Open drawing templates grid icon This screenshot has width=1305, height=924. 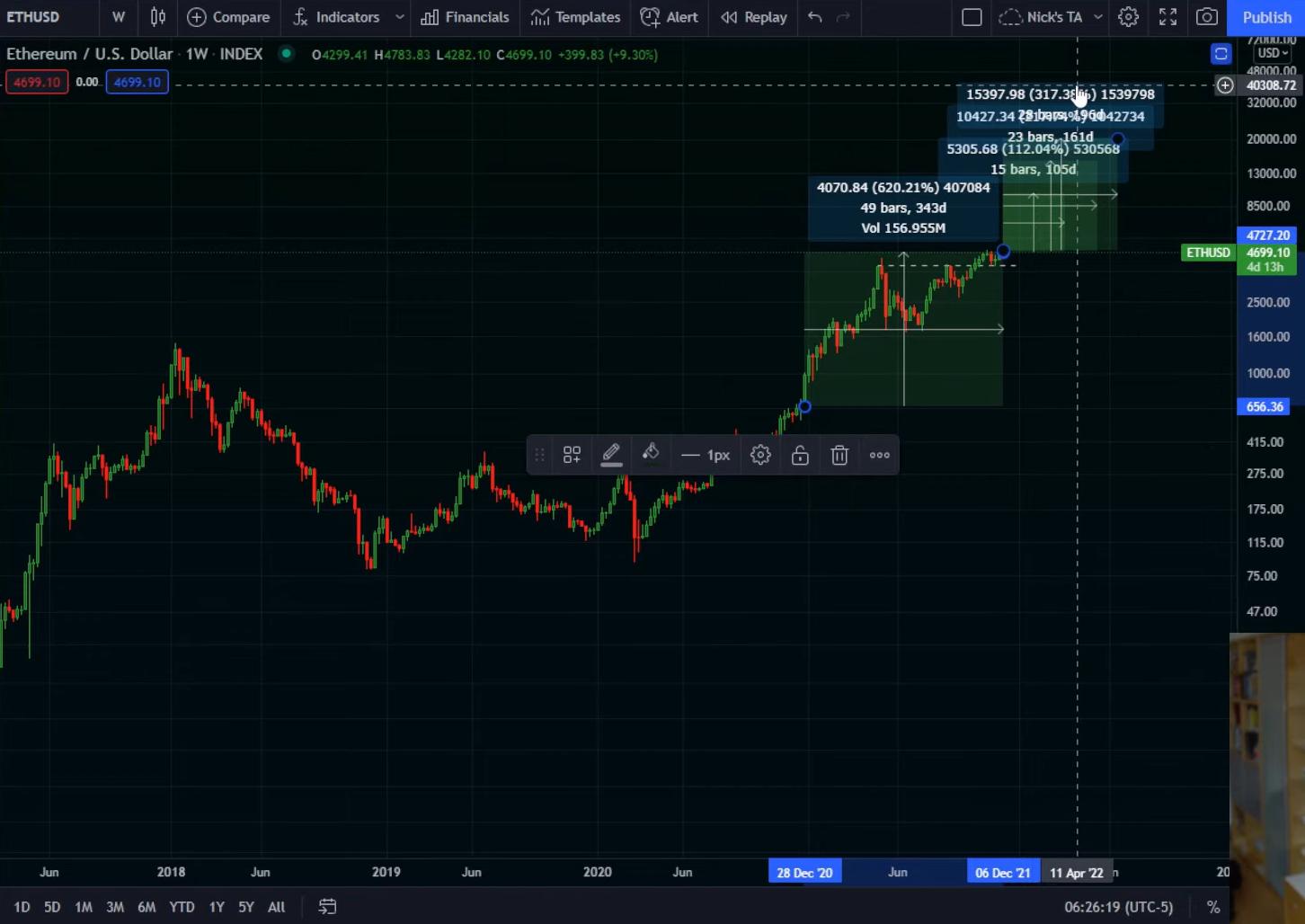point(572,455)
